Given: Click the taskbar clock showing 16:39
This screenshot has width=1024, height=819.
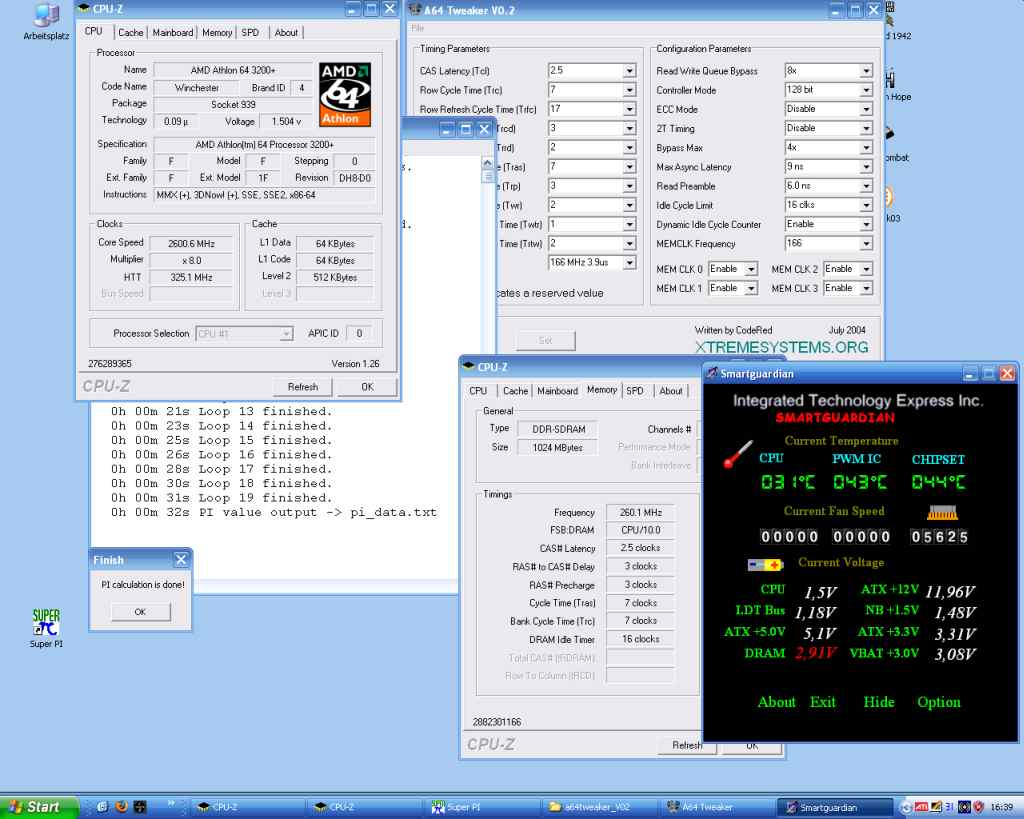Looking at the screenshot, I should [1001, 807].
